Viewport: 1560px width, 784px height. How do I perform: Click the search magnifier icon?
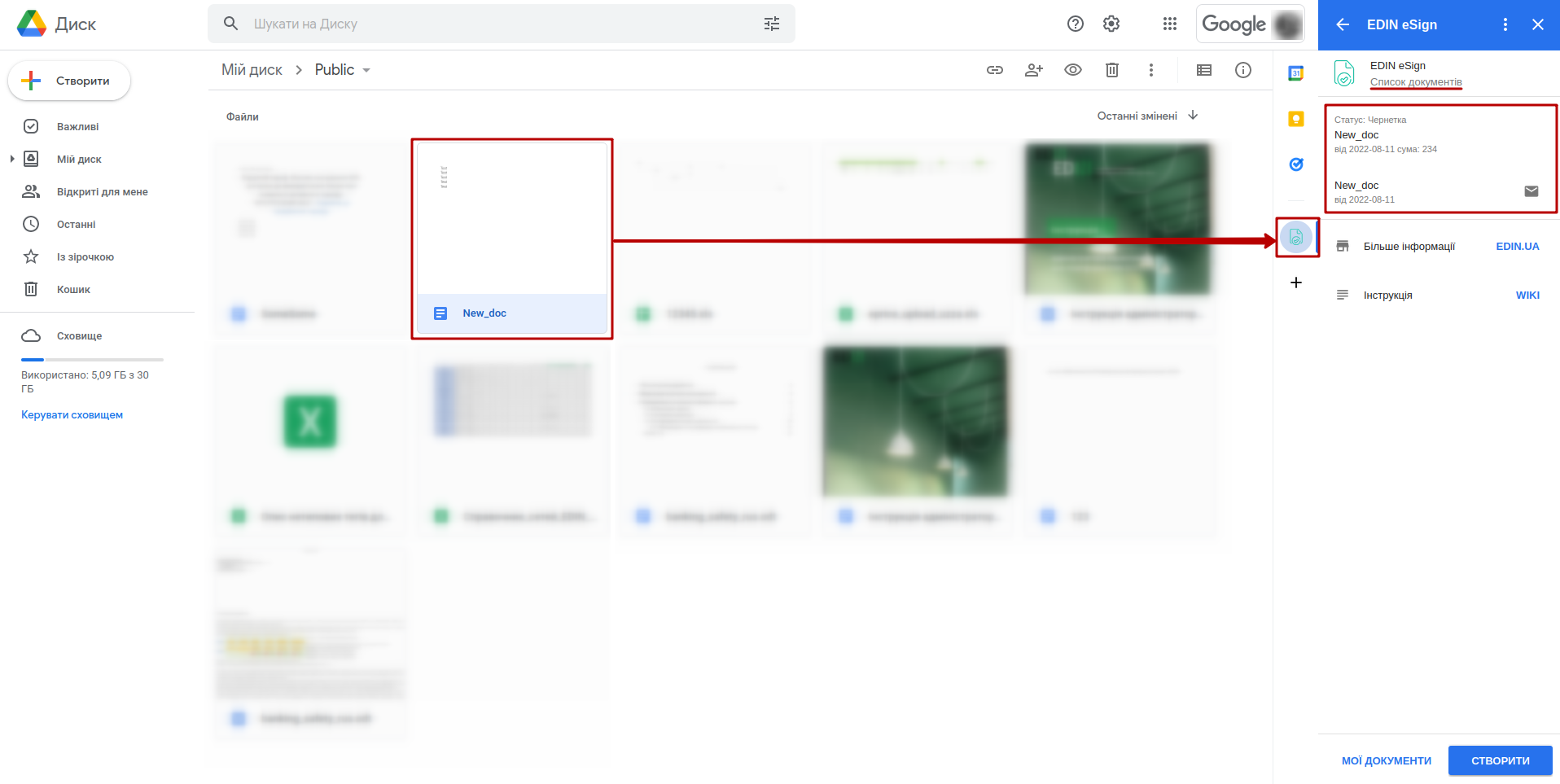[231, 24]
